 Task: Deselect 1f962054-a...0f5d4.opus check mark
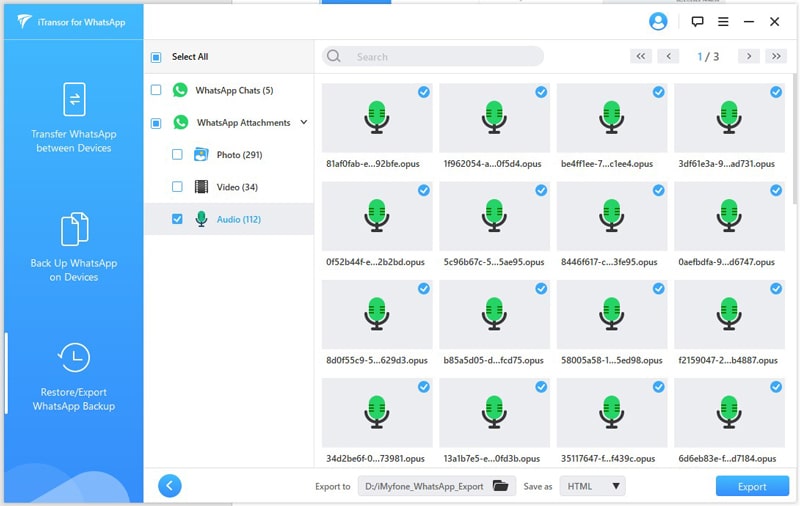pos(541,92)
